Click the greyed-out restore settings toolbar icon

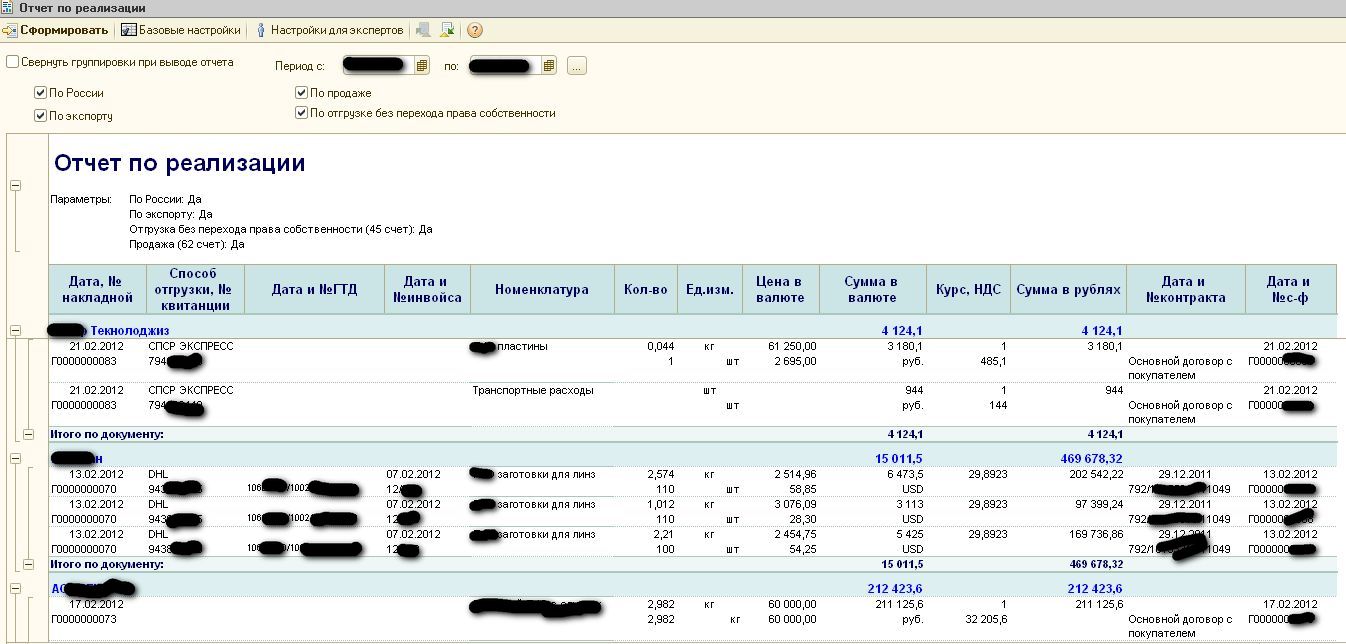click(424, 30)
